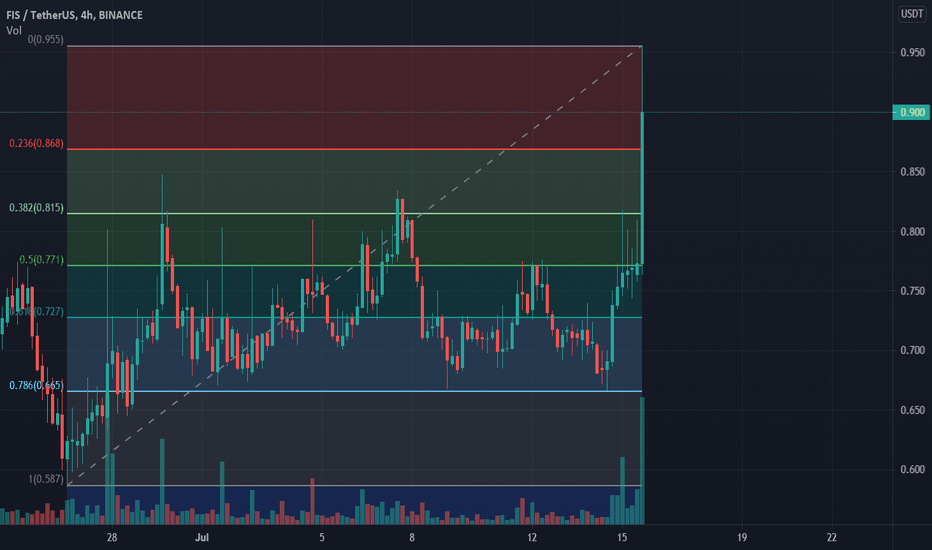932x550 pixels.
Task: Click the USDT currency button
Action: [911, 14]
